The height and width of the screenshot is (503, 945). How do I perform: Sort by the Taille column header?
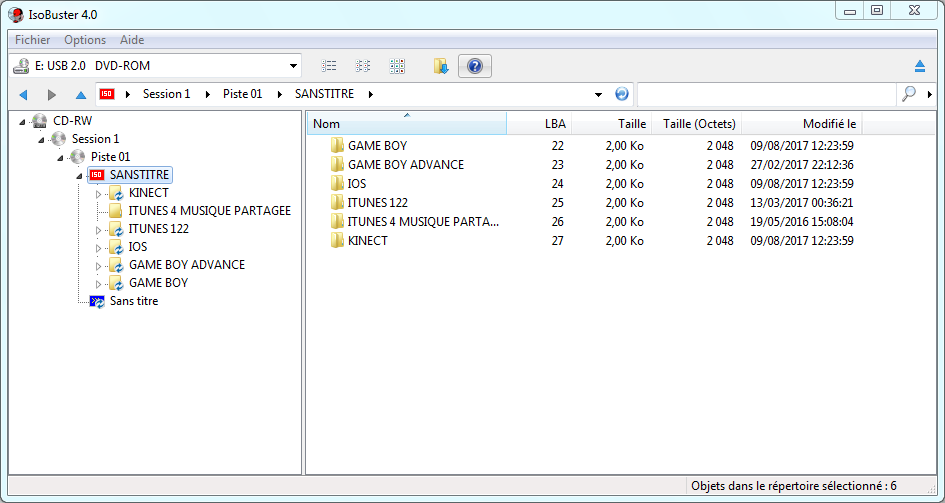pyautogui.click(x=612, y=123)
